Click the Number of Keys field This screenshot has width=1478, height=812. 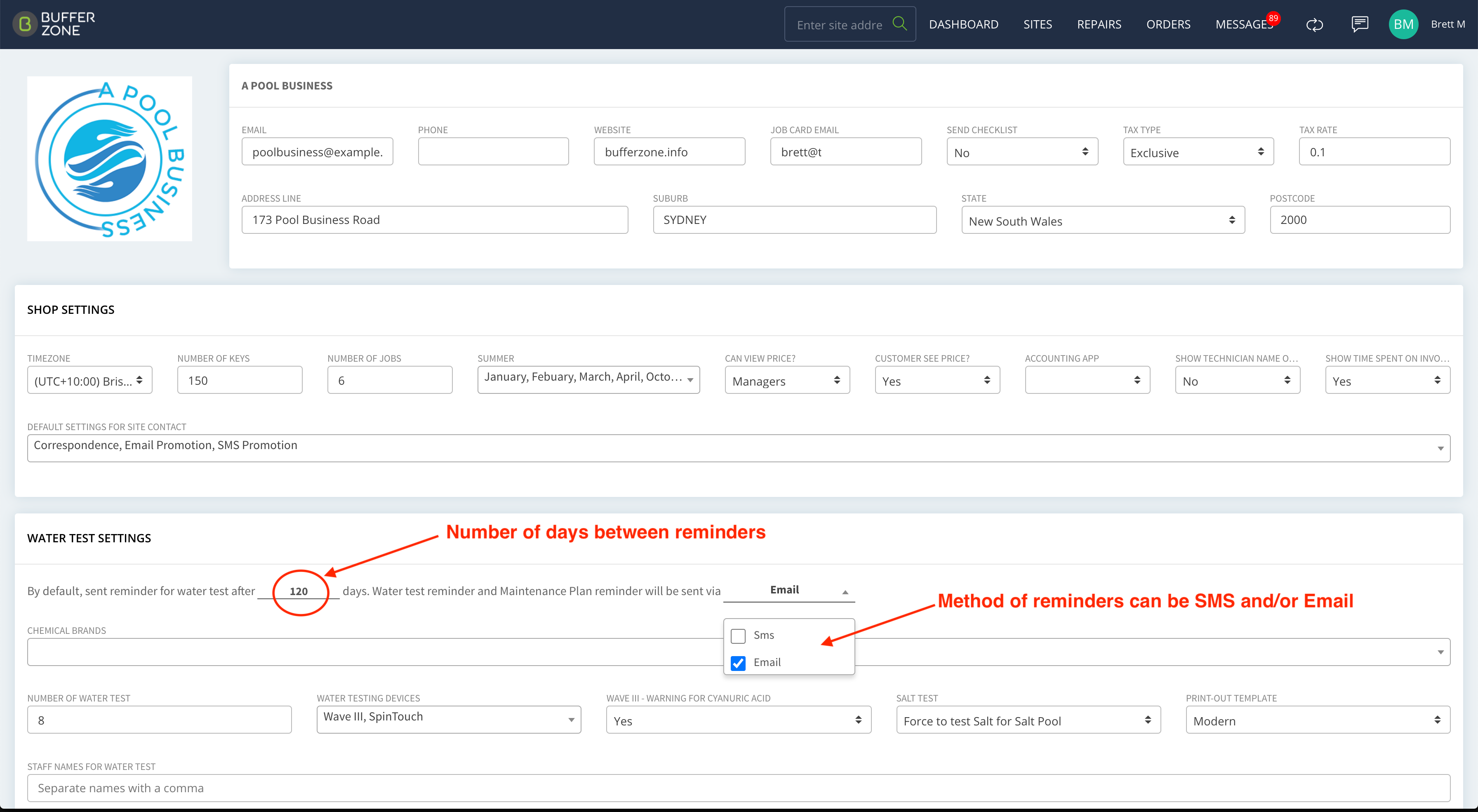click(240, 380)
